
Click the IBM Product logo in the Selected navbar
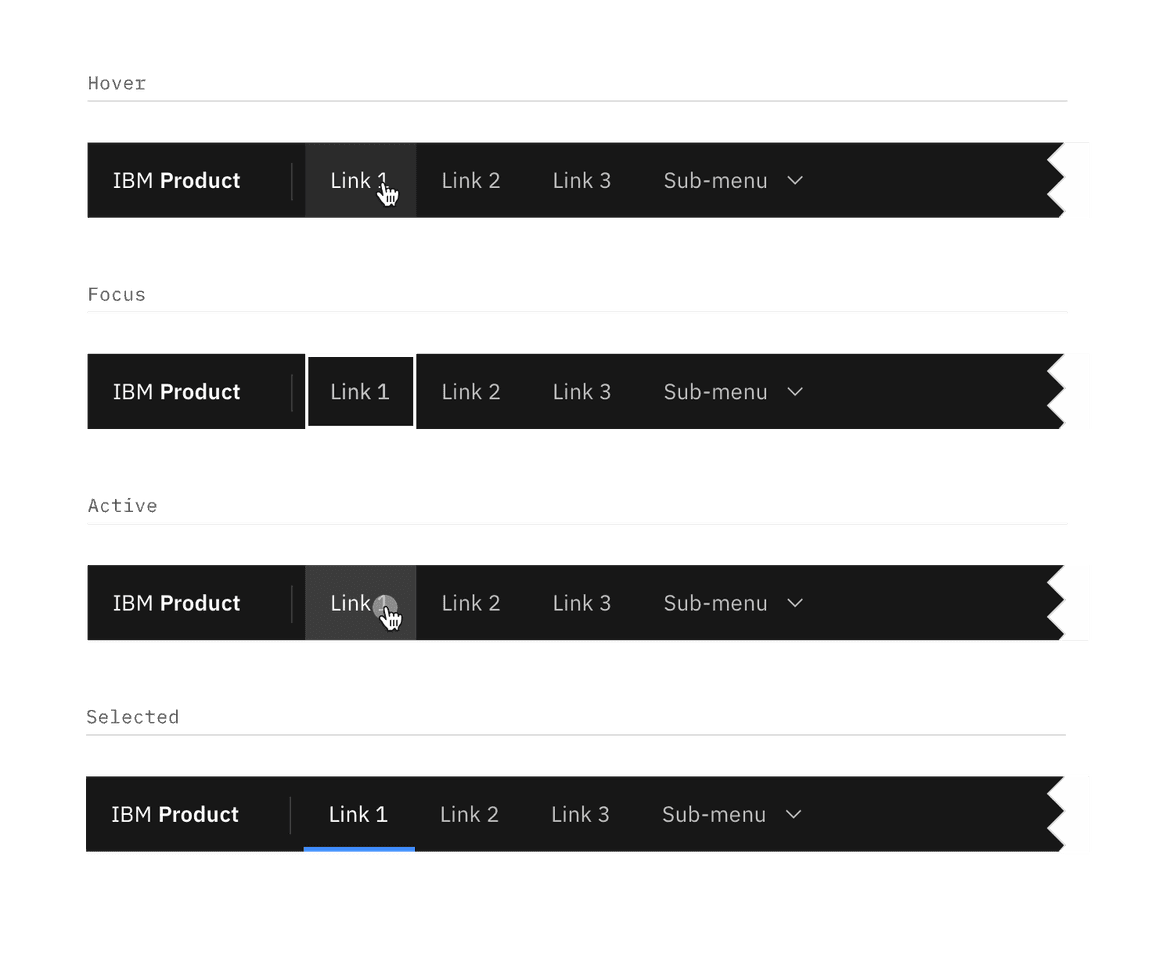click(176, 814)
